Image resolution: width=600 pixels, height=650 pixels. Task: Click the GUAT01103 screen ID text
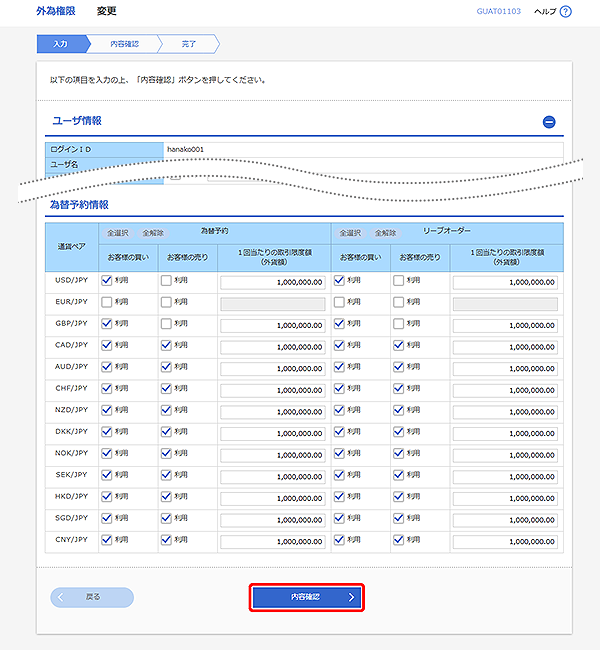click(498, 11)
